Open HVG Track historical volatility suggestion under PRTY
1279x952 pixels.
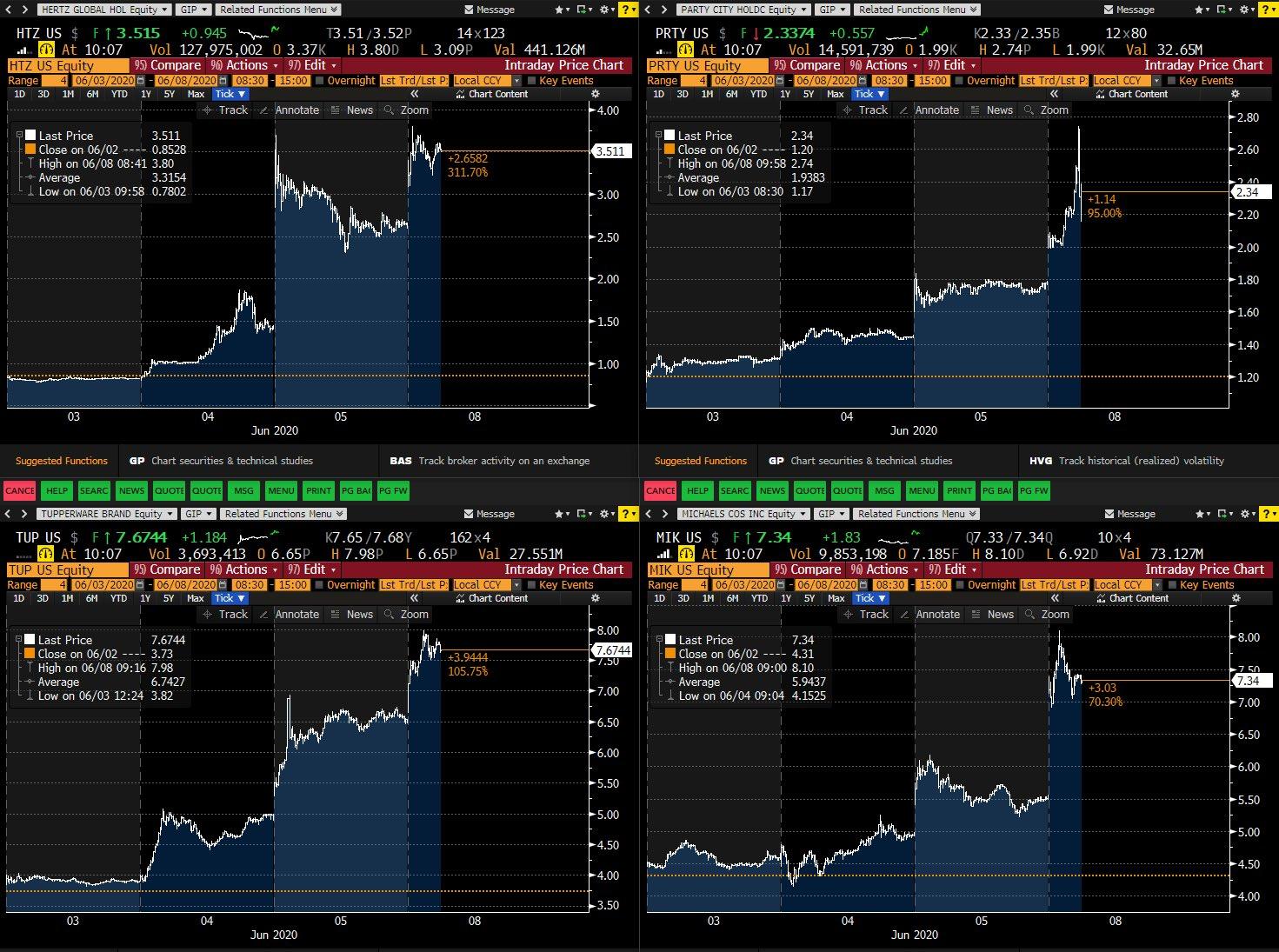coord(1126,461)
